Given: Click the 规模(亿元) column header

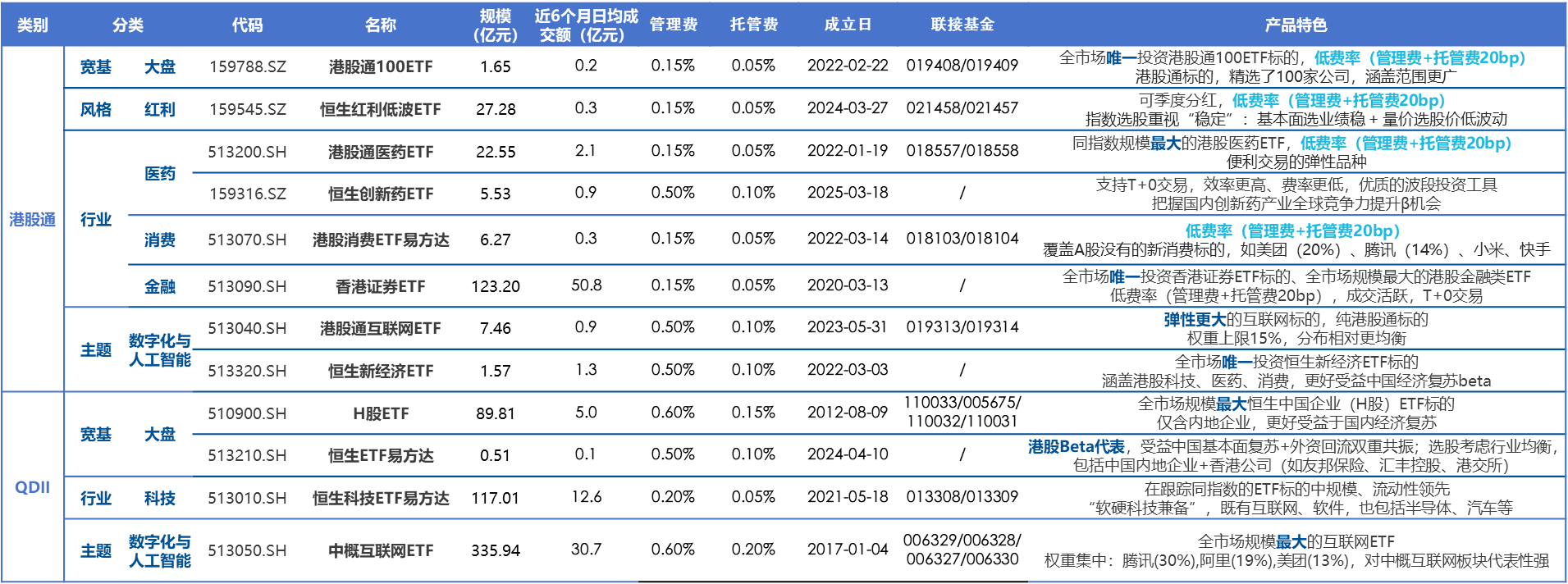Looking at the screenshot, I should pos(495,25).
